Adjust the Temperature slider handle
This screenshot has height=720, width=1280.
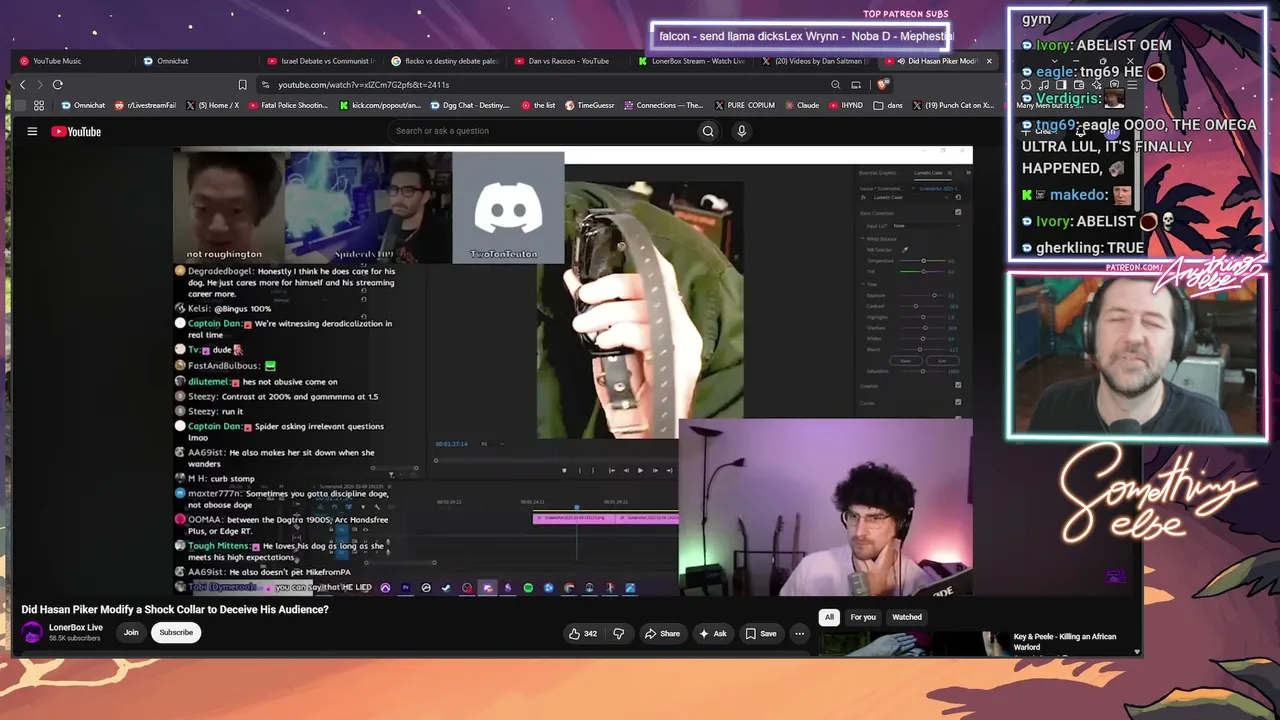pyautogui.click(x=923, y=261)
